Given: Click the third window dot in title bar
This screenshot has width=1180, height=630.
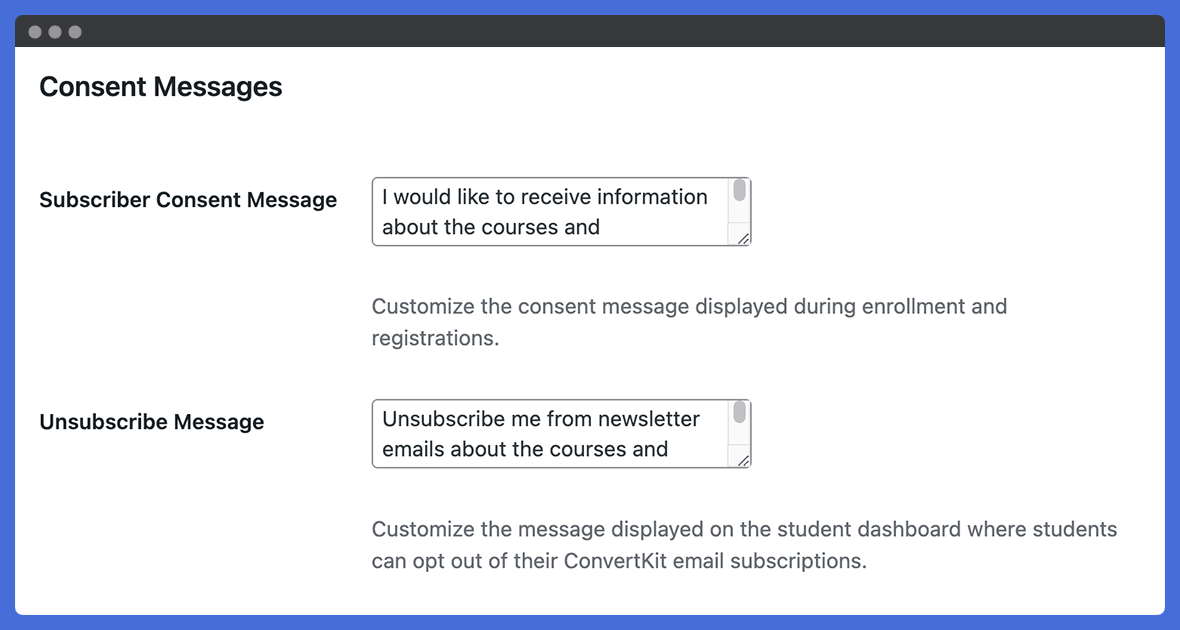Looking at the screenshot, I should pyautogui.click(x=75, y=32).
